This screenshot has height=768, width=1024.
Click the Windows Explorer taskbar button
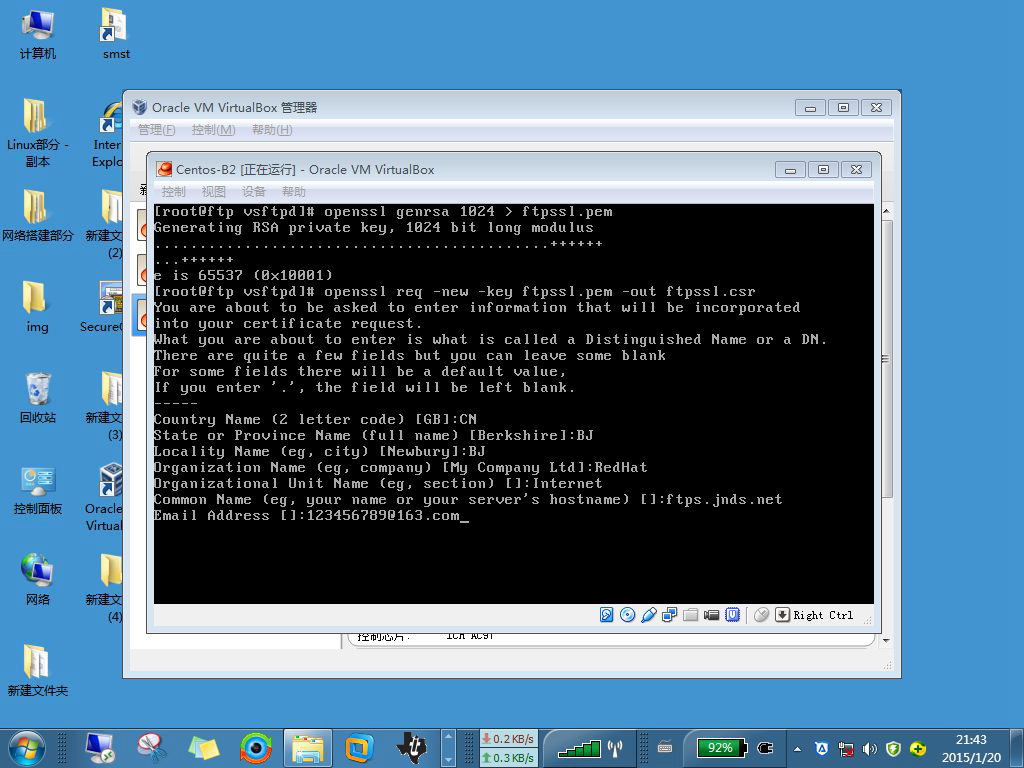[308, 748]
